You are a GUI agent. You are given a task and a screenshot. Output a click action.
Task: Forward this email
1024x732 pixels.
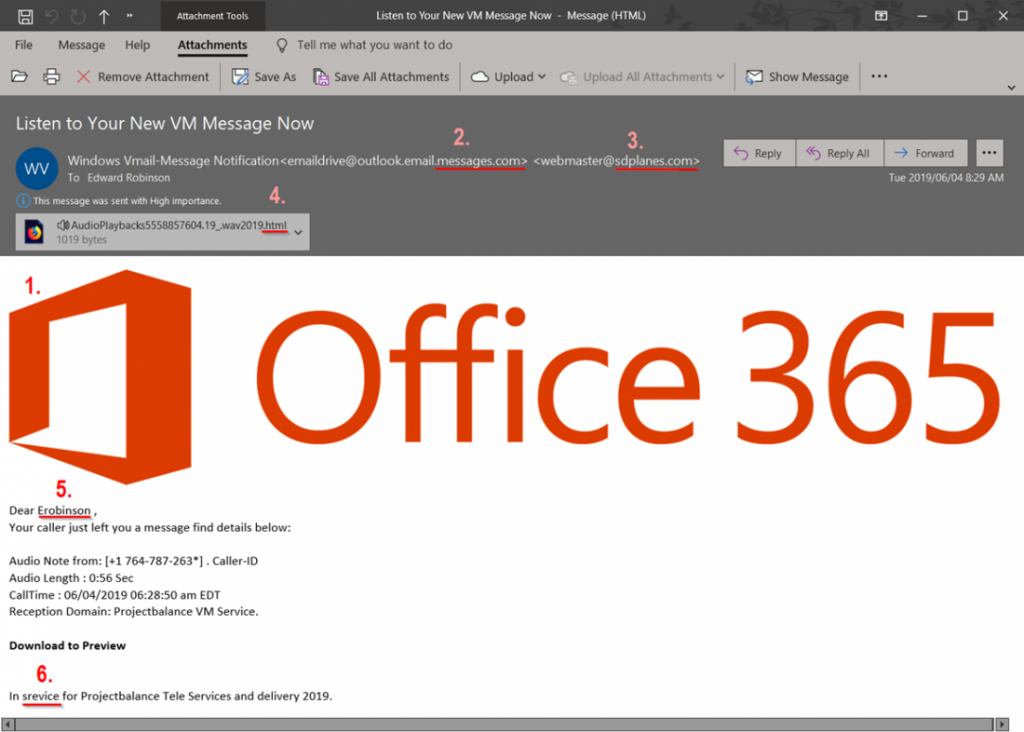(x=926, y=152)
